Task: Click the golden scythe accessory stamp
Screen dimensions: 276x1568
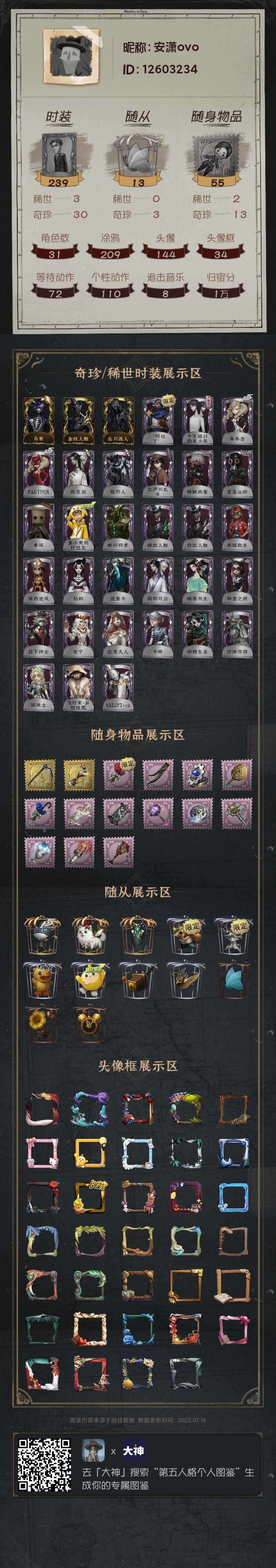Action: click(40, 775)
